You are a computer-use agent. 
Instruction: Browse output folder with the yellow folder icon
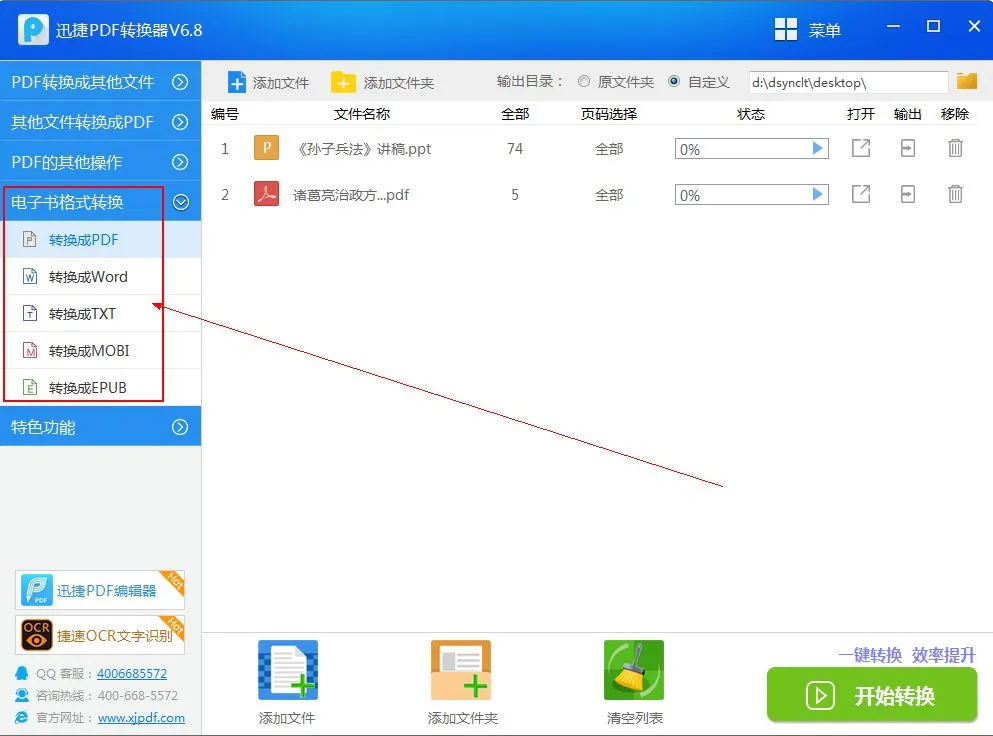pyautogui.click(x=967, y=81)
